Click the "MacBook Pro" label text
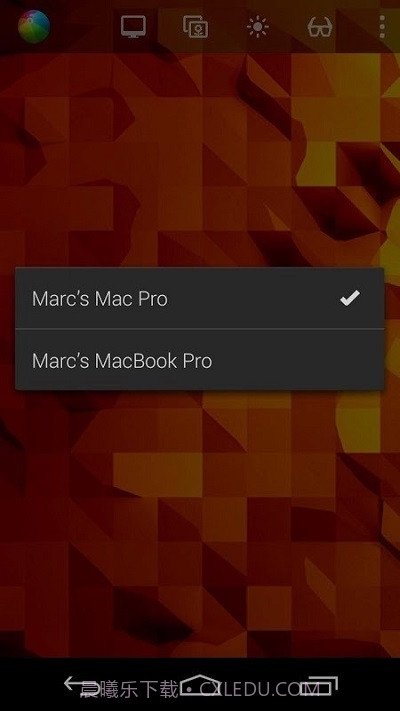Image resolution: width=400 pixels, height=711 pixels. click(x=153, y=361)
